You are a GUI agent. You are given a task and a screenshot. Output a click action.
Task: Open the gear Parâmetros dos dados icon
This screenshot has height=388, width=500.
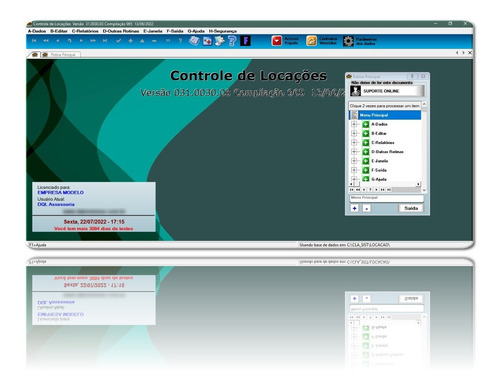pos(348,41)
